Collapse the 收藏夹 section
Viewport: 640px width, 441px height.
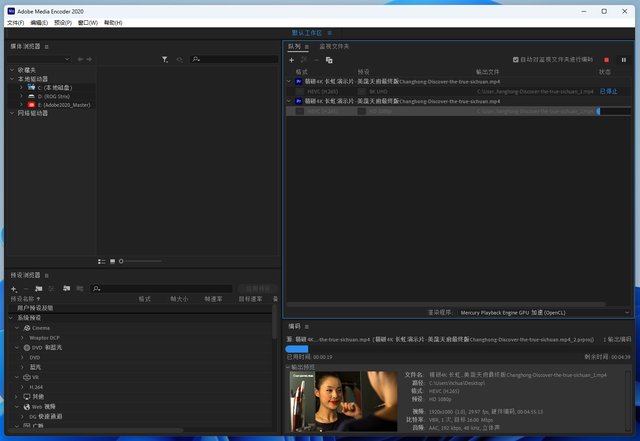[x=12, y=70]
